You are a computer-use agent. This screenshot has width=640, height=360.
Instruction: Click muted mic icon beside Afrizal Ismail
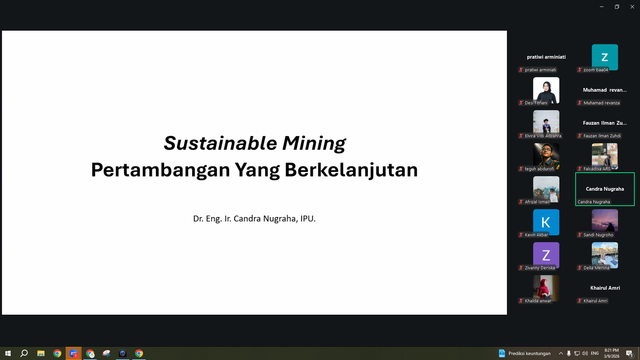click(521, 202)
